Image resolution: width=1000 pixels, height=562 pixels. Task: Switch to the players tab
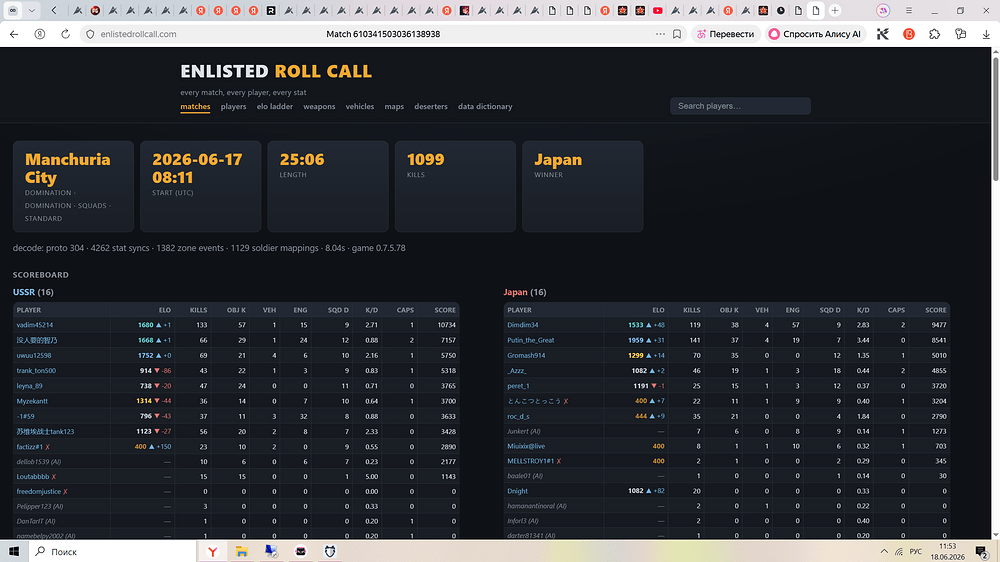[x=233, y=107]
